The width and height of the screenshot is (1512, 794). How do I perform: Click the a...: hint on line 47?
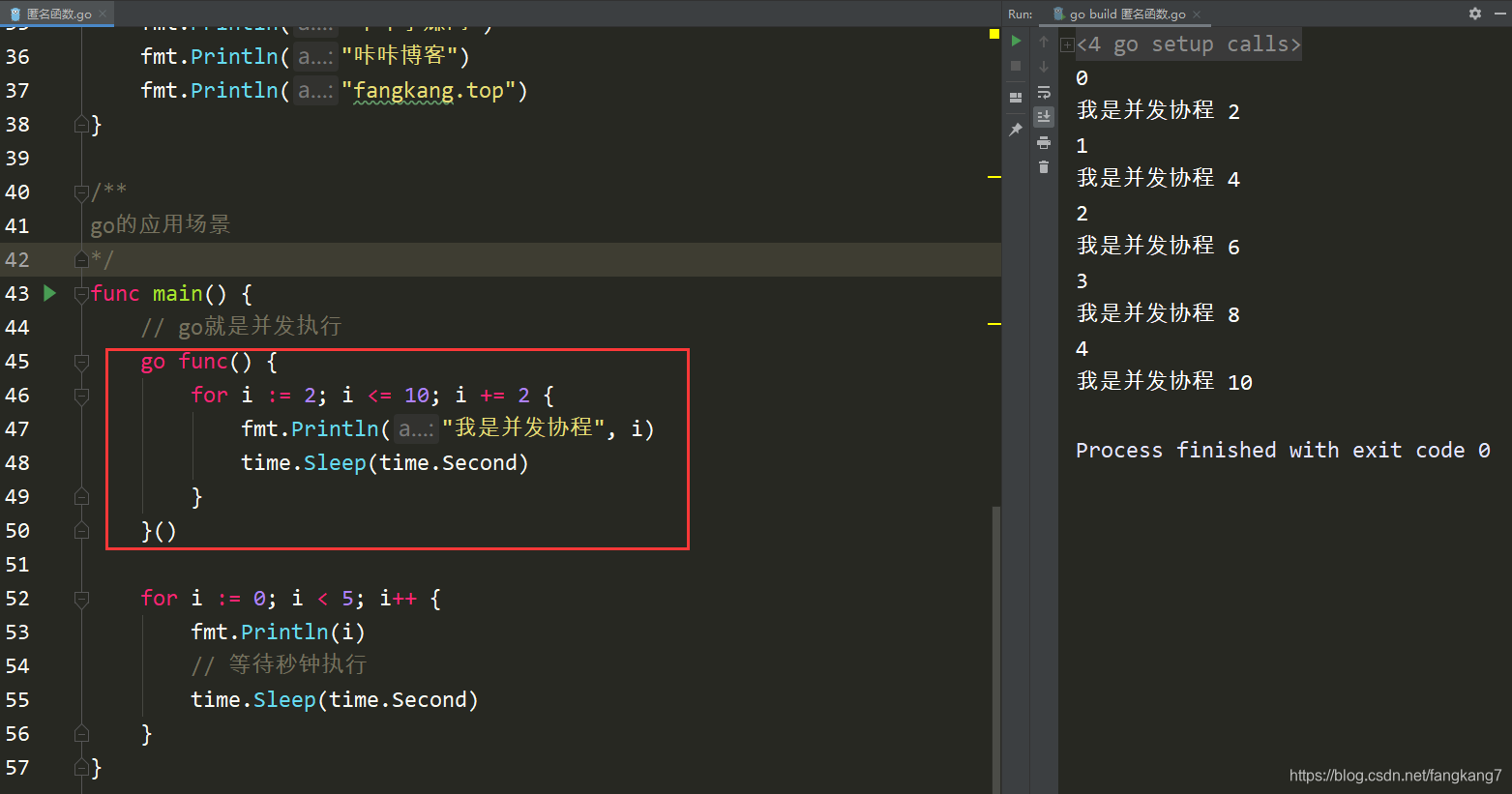(416, 428)
